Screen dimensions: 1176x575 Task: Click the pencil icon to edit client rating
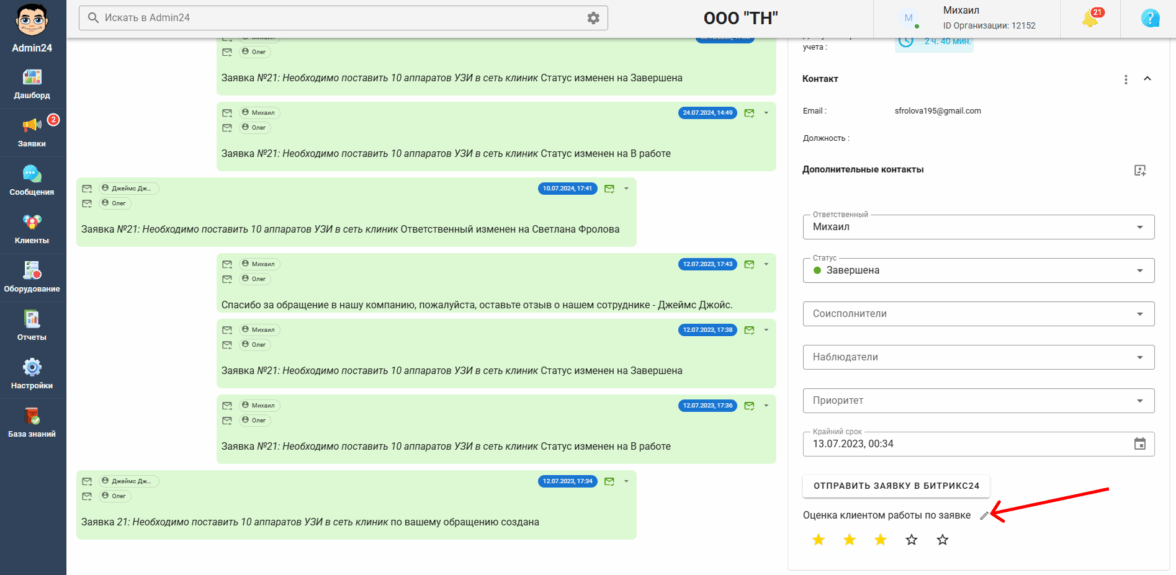985,515
